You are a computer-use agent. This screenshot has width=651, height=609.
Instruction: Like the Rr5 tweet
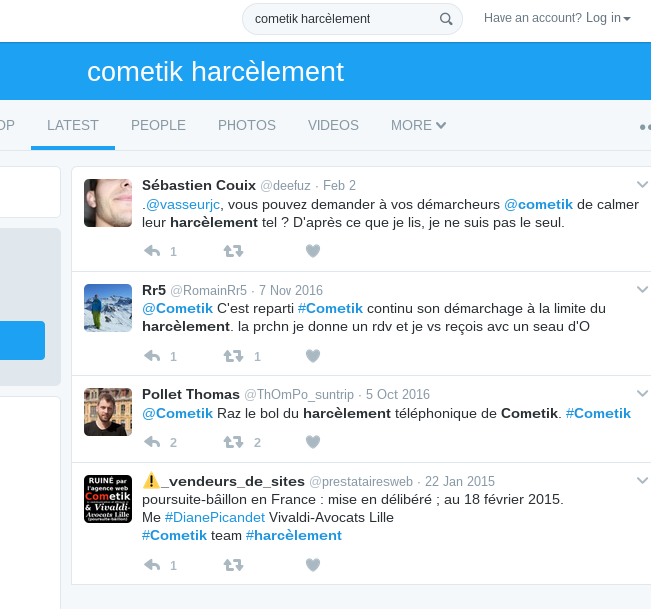313,356
